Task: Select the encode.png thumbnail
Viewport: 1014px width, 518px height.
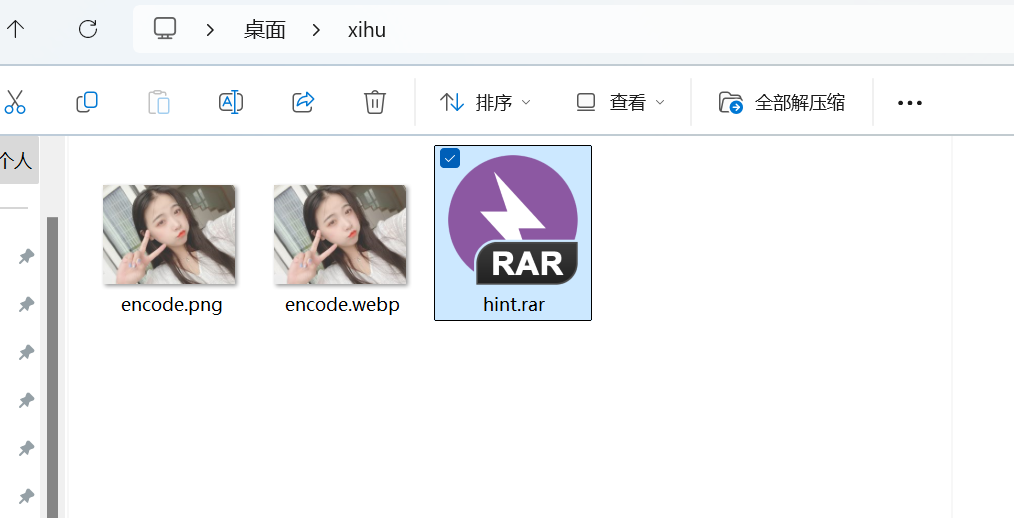Action: [x=169, y=234]
